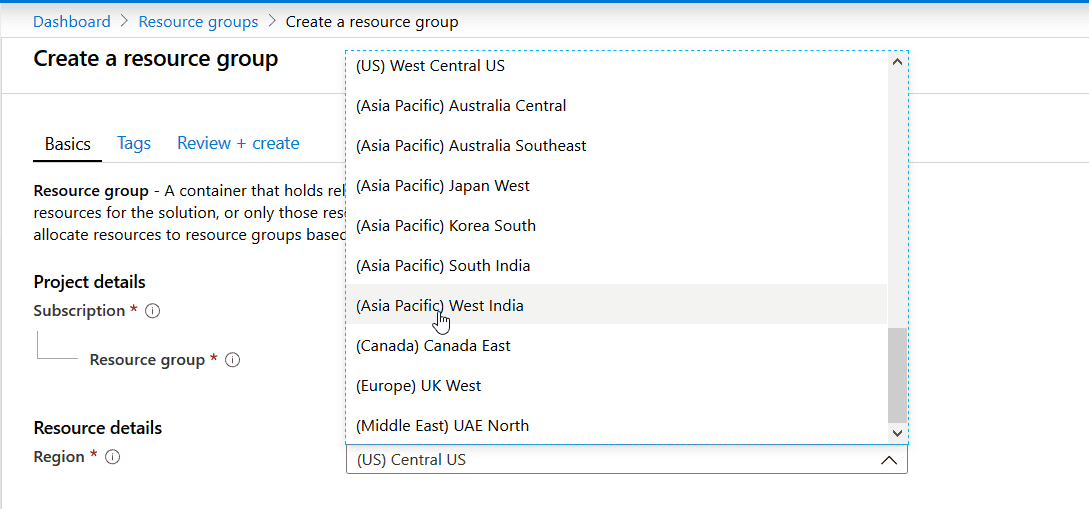
Task: Click the Region dropdown chevron arrow
Action: [888, 460]
